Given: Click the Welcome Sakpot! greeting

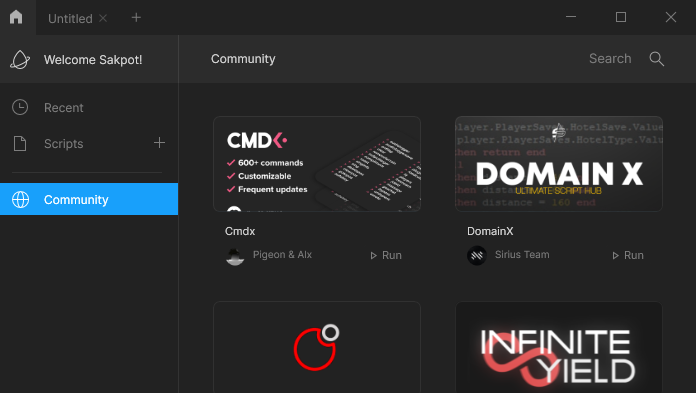Looking at the screenshot, I should pos(93,60).
